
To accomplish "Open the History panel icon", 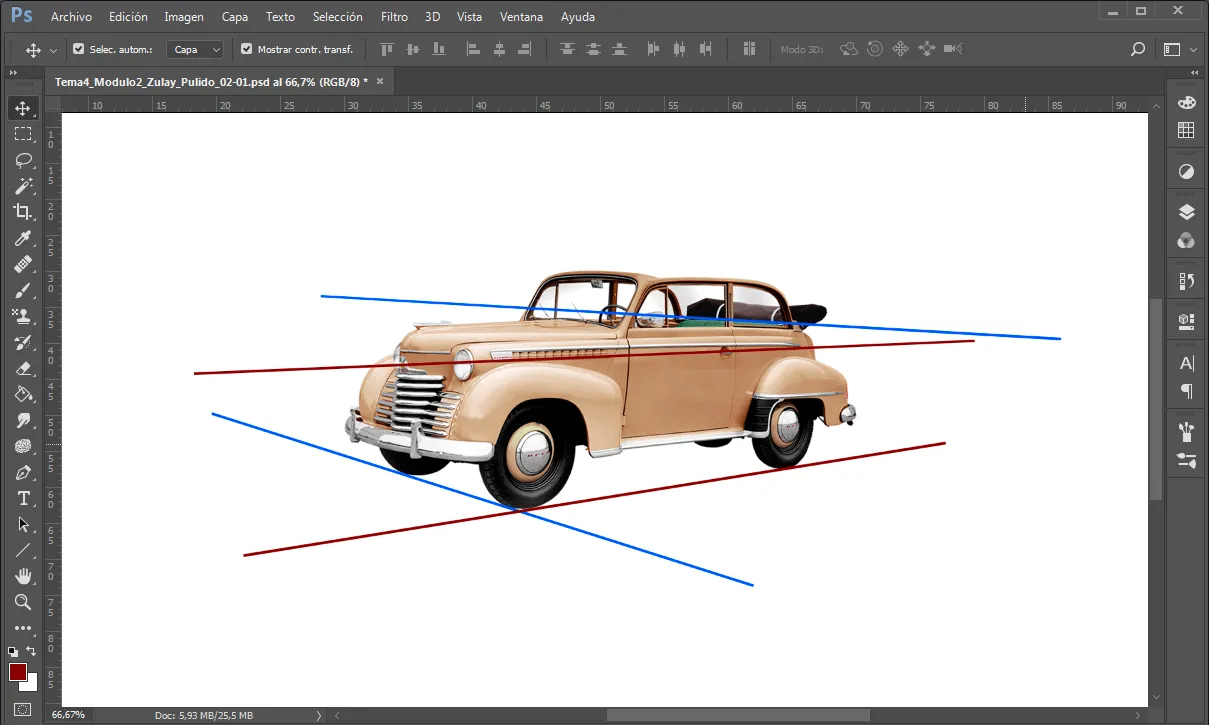I will (1187, 281).
